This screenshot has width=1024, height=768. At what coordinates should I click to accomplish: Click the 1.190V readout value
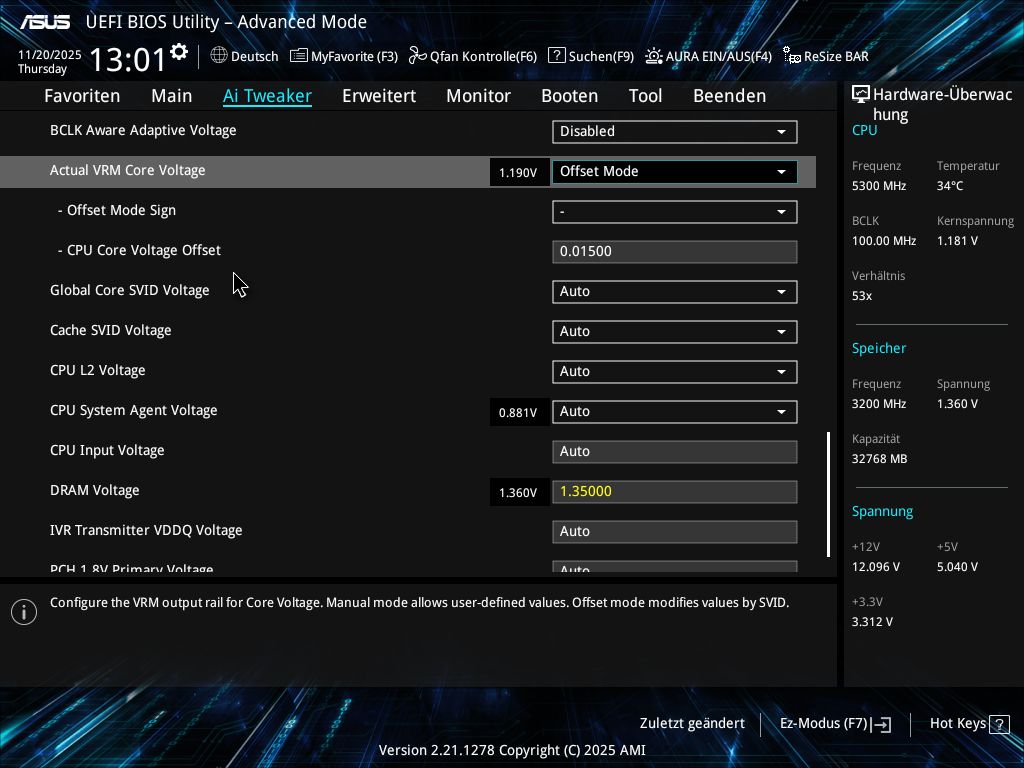[x=518, y=173]
